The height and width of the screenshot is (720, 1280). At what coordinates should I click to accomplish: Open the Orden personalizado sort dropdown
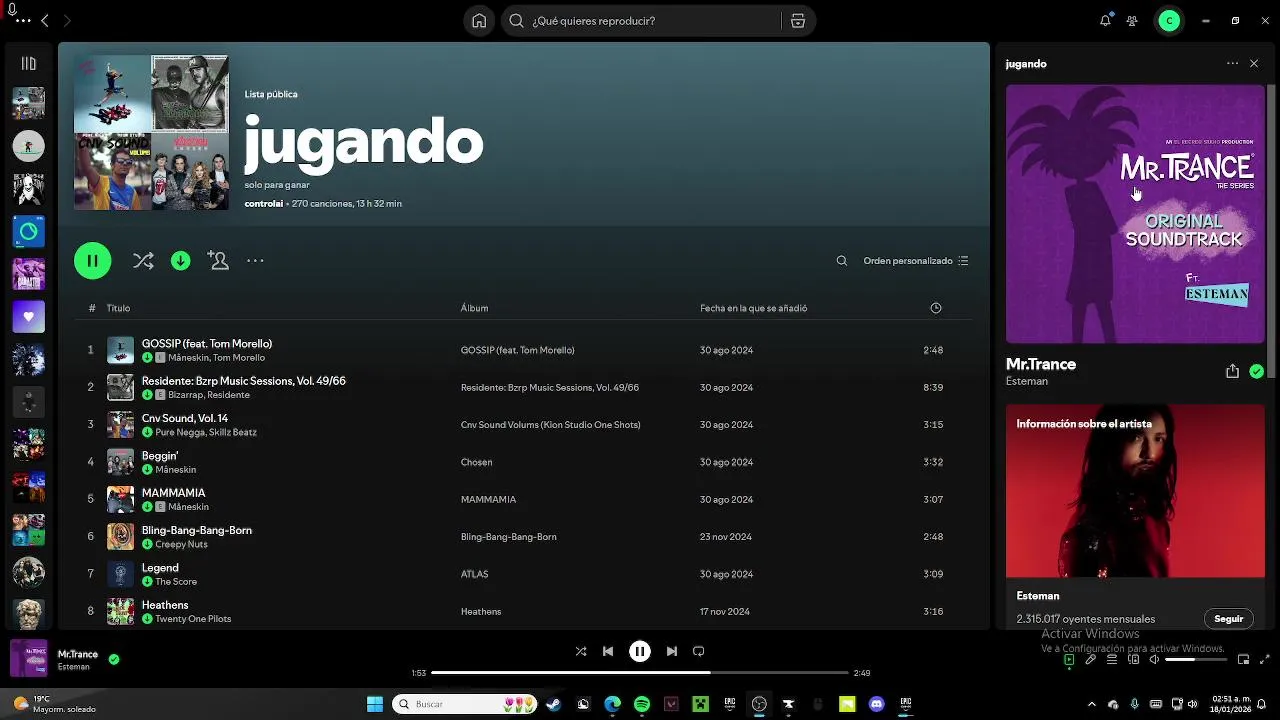pyautogui.click(x=915, y=261)
